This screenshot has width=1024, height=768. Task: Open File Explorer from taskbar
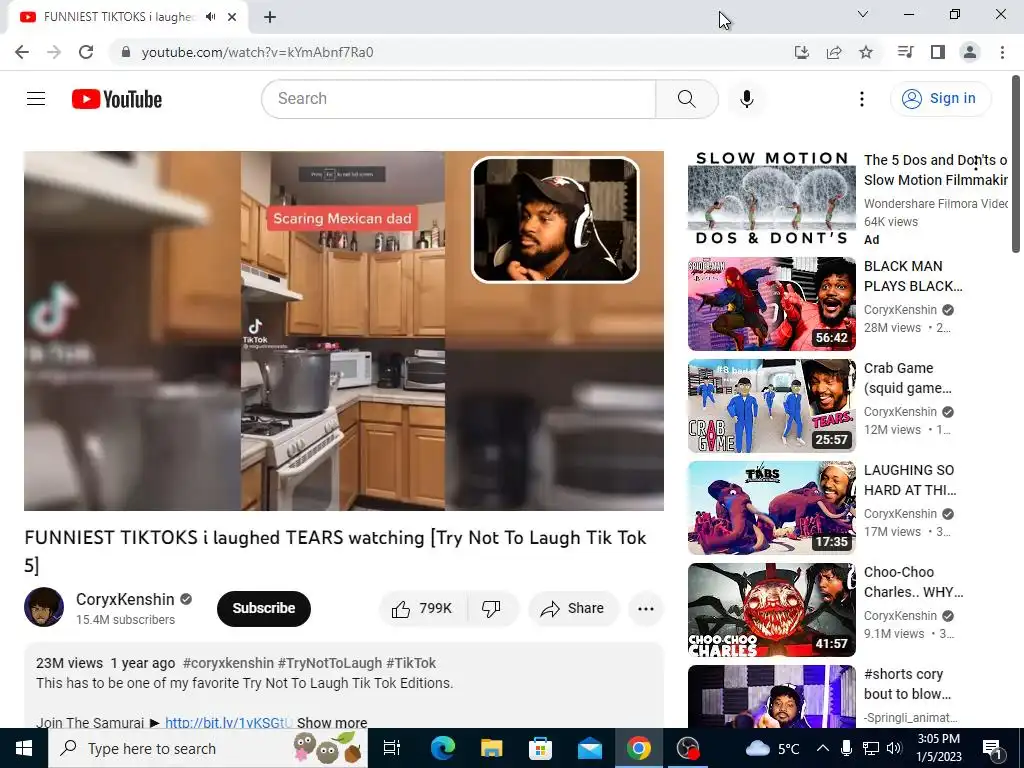coord(491,748)
